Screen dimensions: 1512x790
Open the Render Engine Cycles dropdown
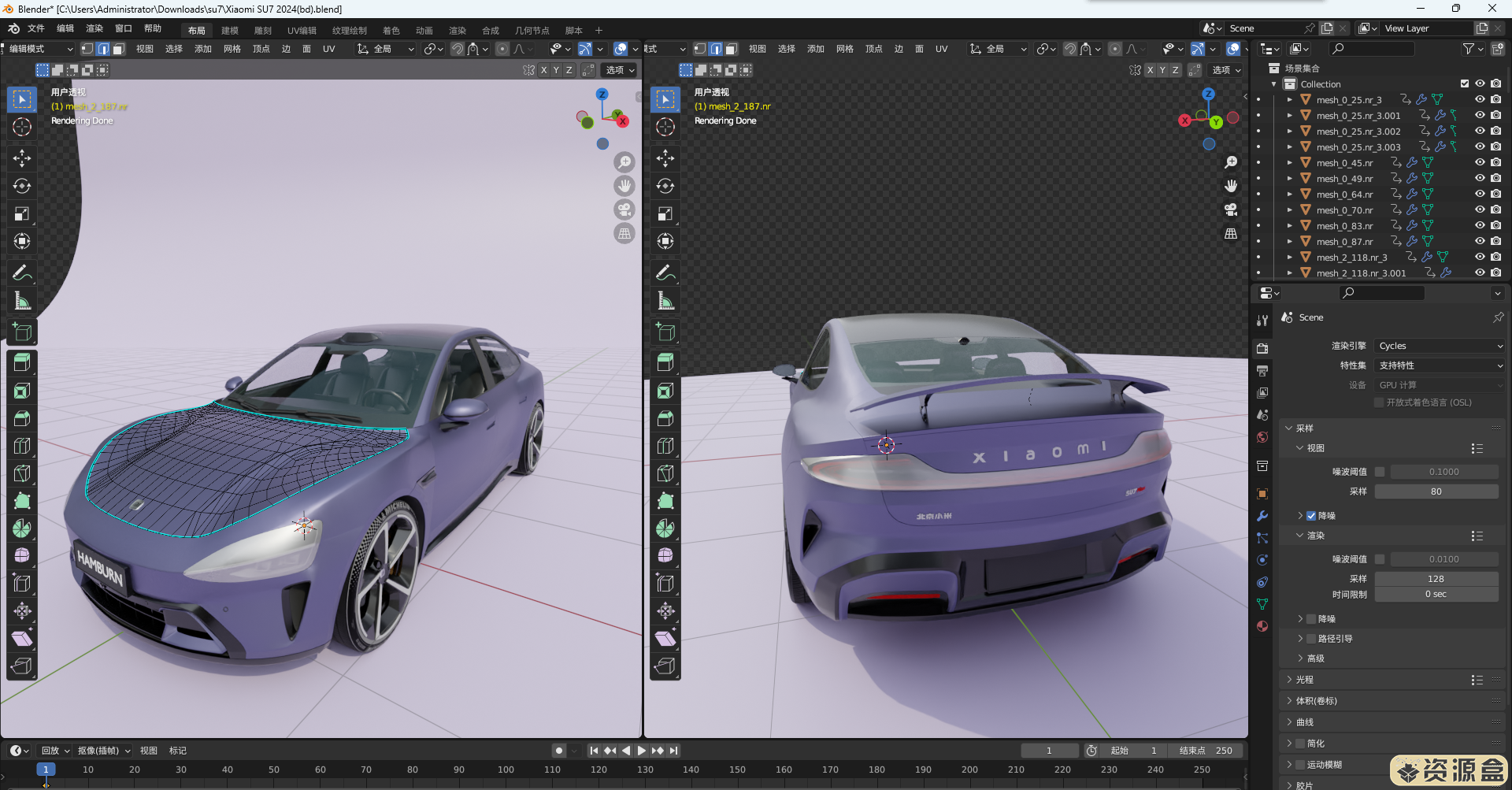1440,346
